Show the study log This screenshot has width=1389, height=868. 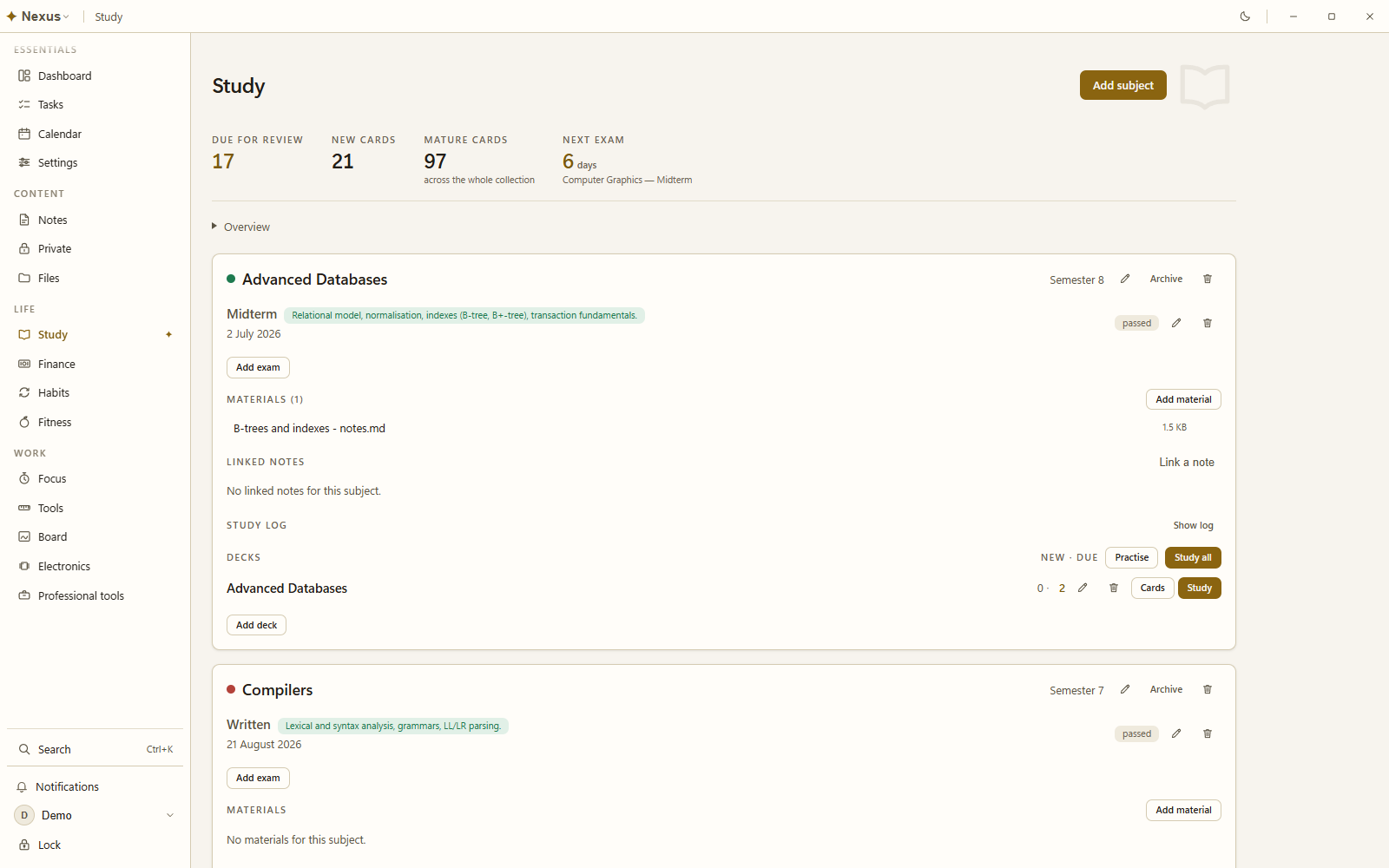pos(1193,525)
